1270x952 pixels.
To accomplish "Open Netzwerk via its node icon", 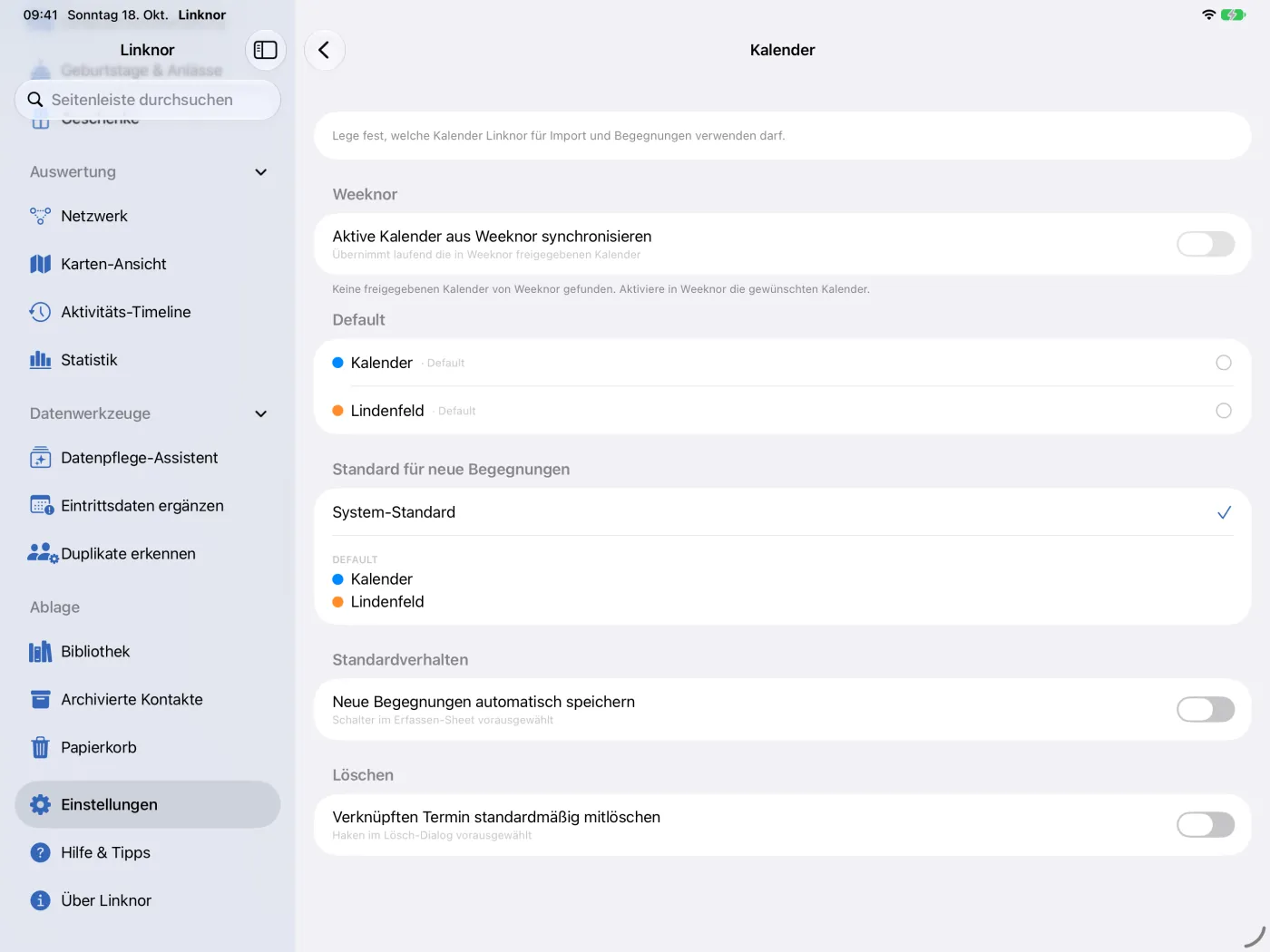I will tap(40, 216).
